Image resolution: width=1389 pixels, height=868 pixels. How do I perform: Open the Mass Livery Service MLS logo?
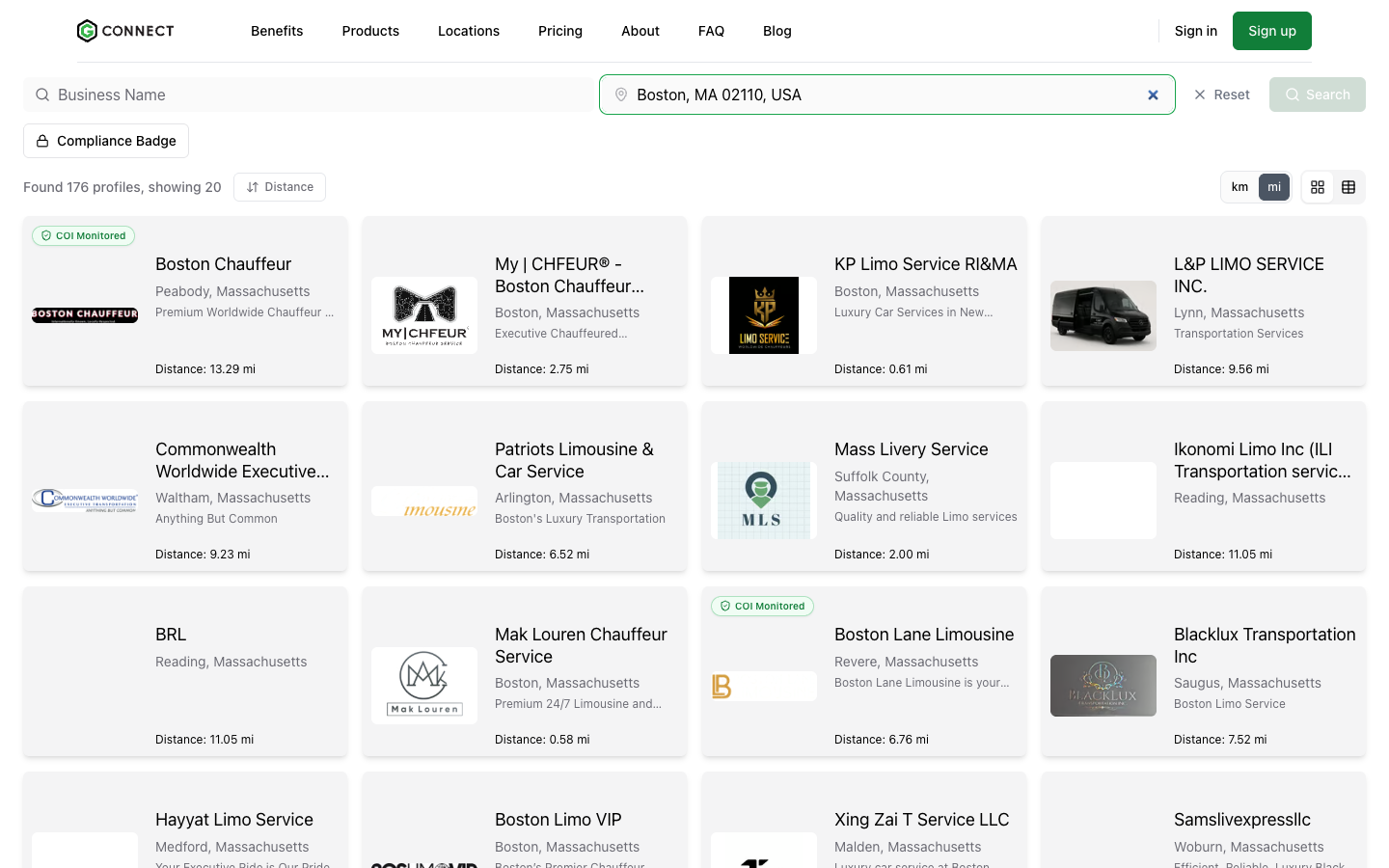point(764,500)
